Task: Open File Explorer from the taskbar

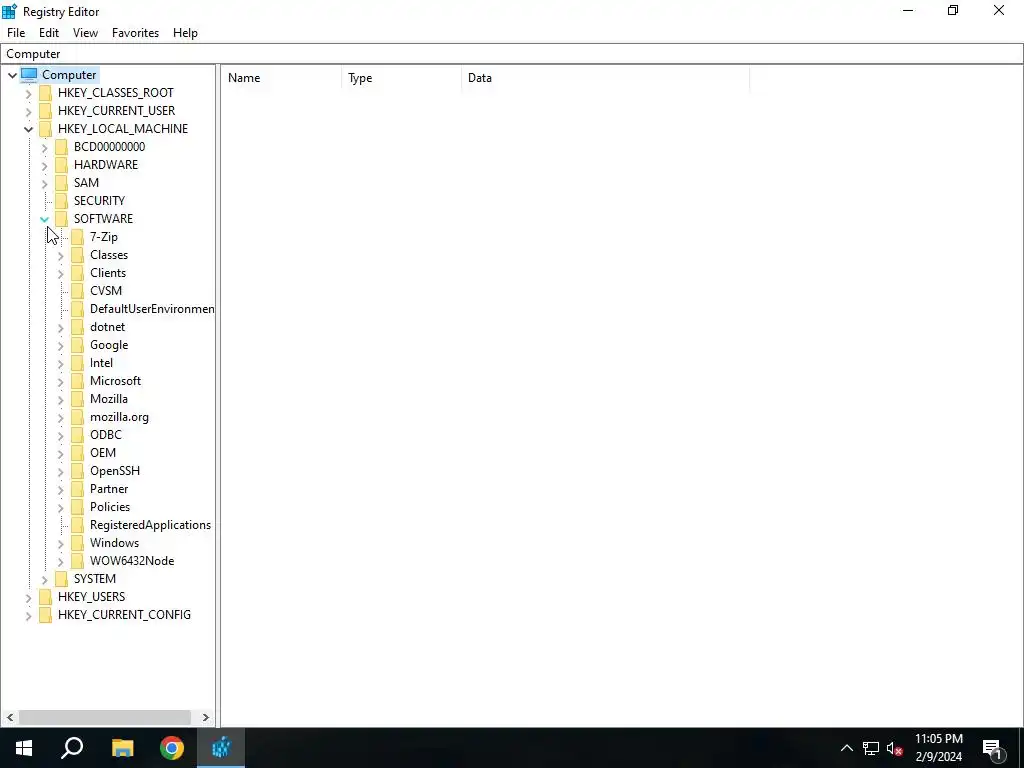Action: point(122,748)
